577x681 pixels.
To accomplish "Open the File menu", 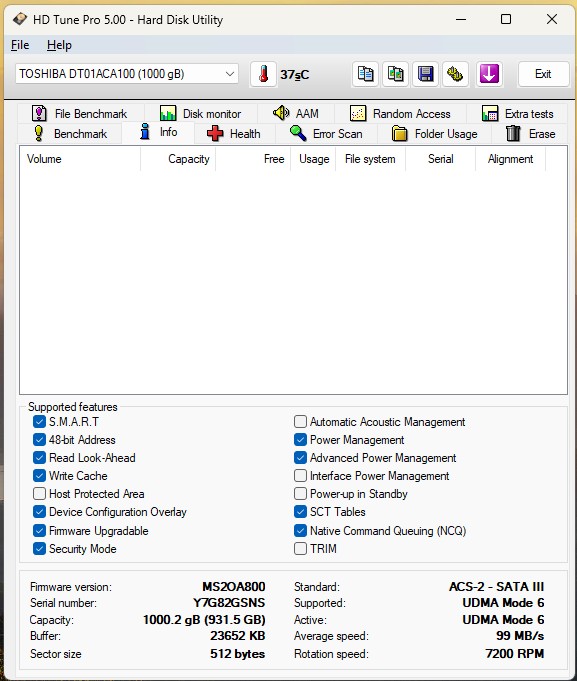I will point(20,45).
